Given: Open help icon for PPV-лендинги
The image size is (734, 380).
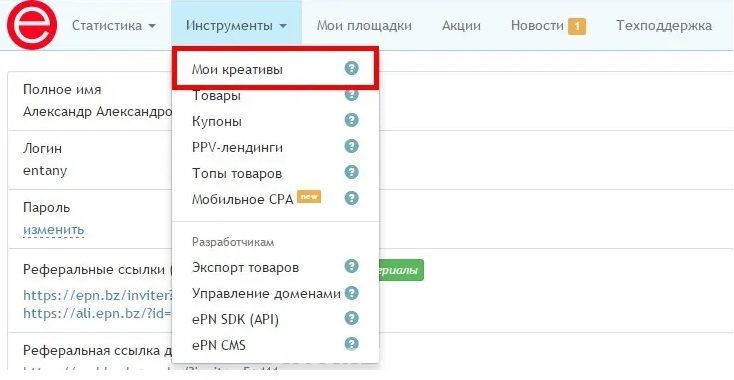Looking at the screenshot, I should pos(352,146).
